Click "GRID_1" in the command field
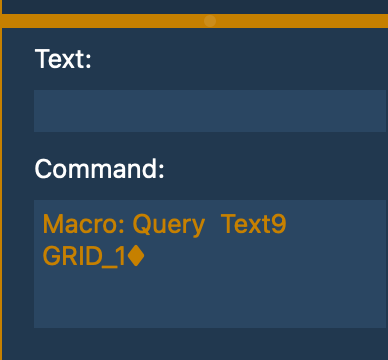Viewport: 388px width, 360px height. [85, 257]
